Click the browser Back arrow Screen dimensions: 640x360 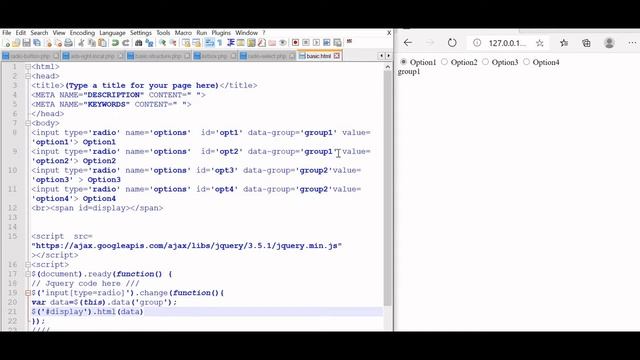(x=408, y=42)
